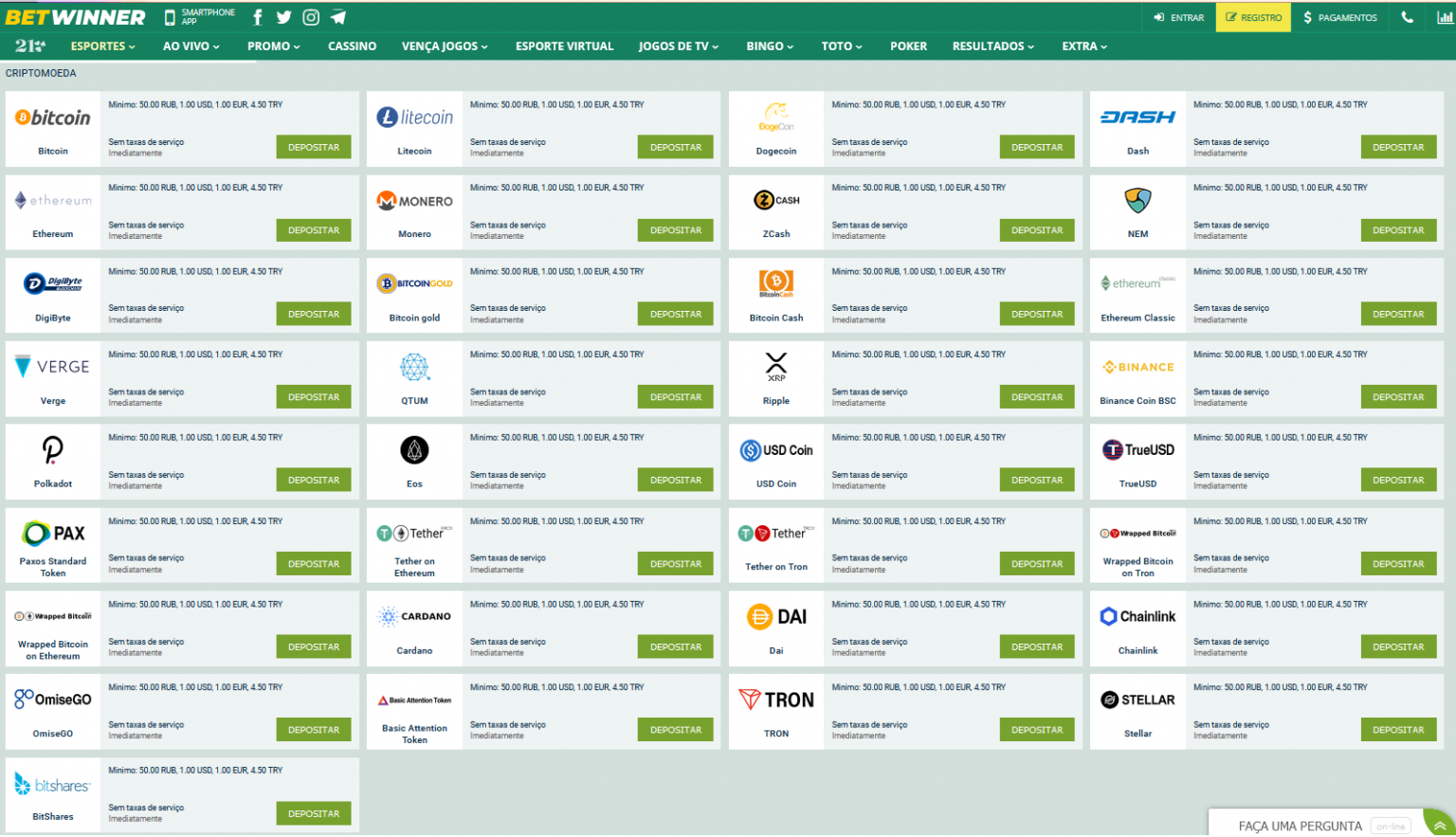Screen dimensions: 1456x837
Task: Select the Eos logo
Action: point(414,450)
